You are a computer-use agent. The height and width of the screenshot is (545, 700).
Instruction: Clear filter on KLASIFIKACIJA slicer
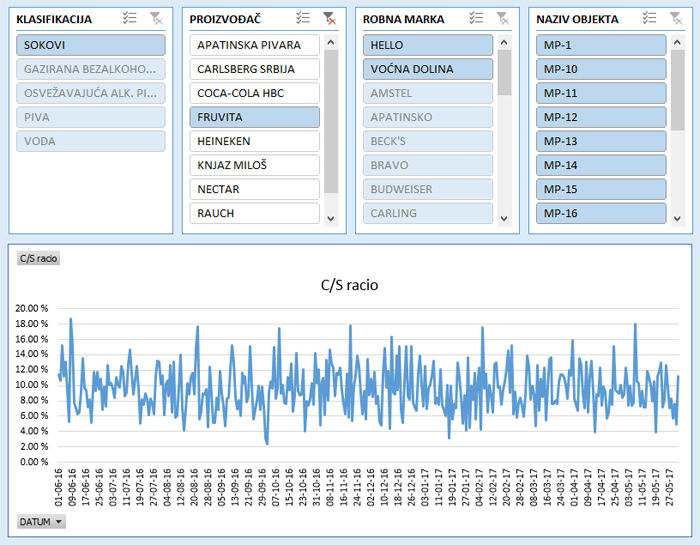coord(155,18)
